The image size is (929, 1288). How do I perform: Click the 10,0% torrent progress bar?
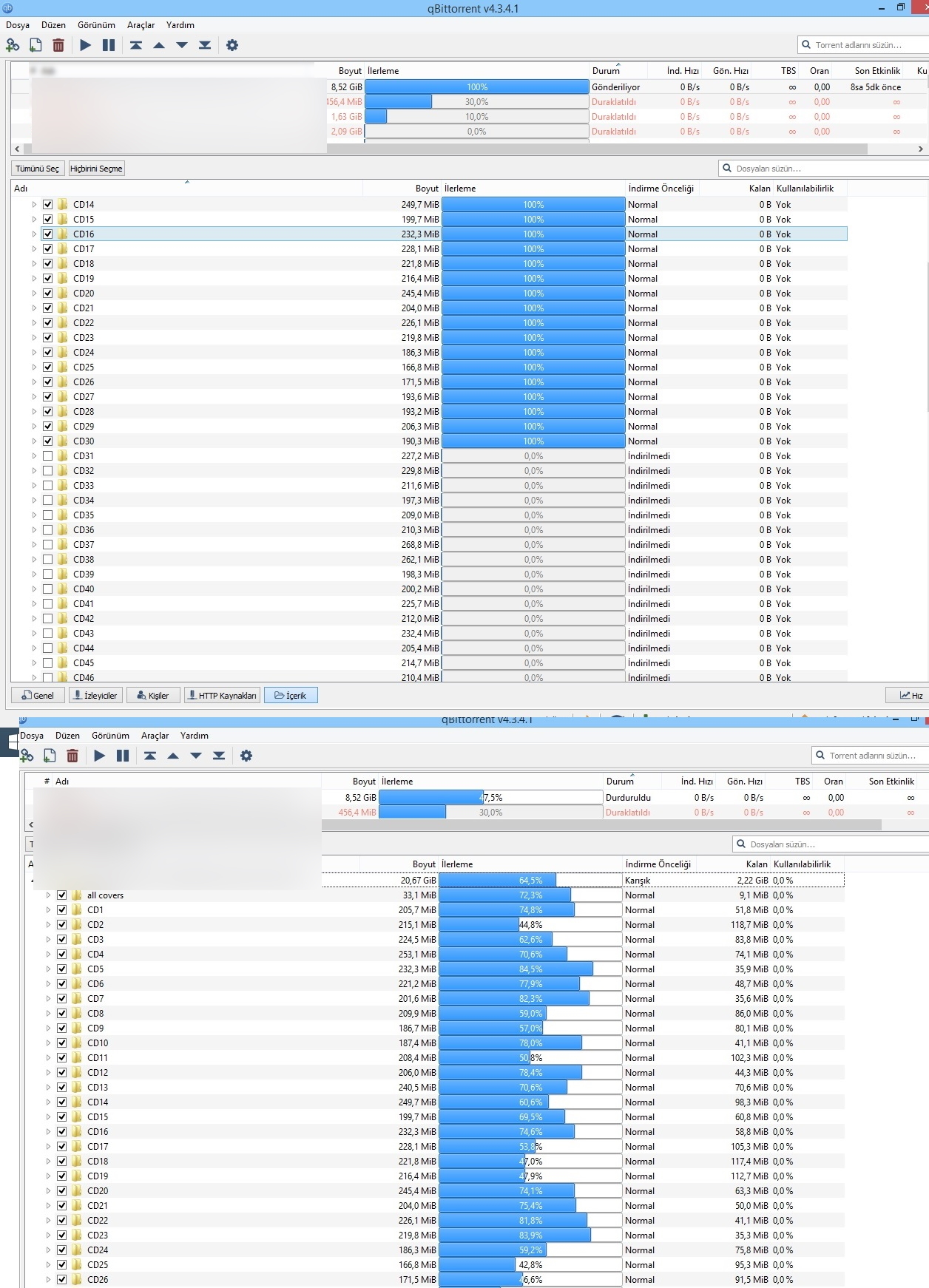[477, 117]
